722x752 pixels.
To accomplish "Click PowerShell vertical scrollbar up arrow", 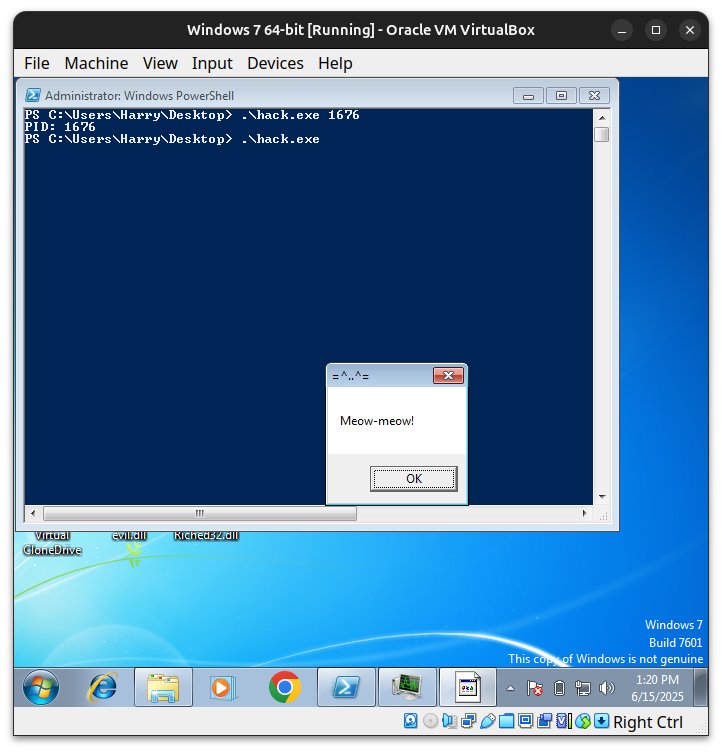I will [x=602, y=118].
